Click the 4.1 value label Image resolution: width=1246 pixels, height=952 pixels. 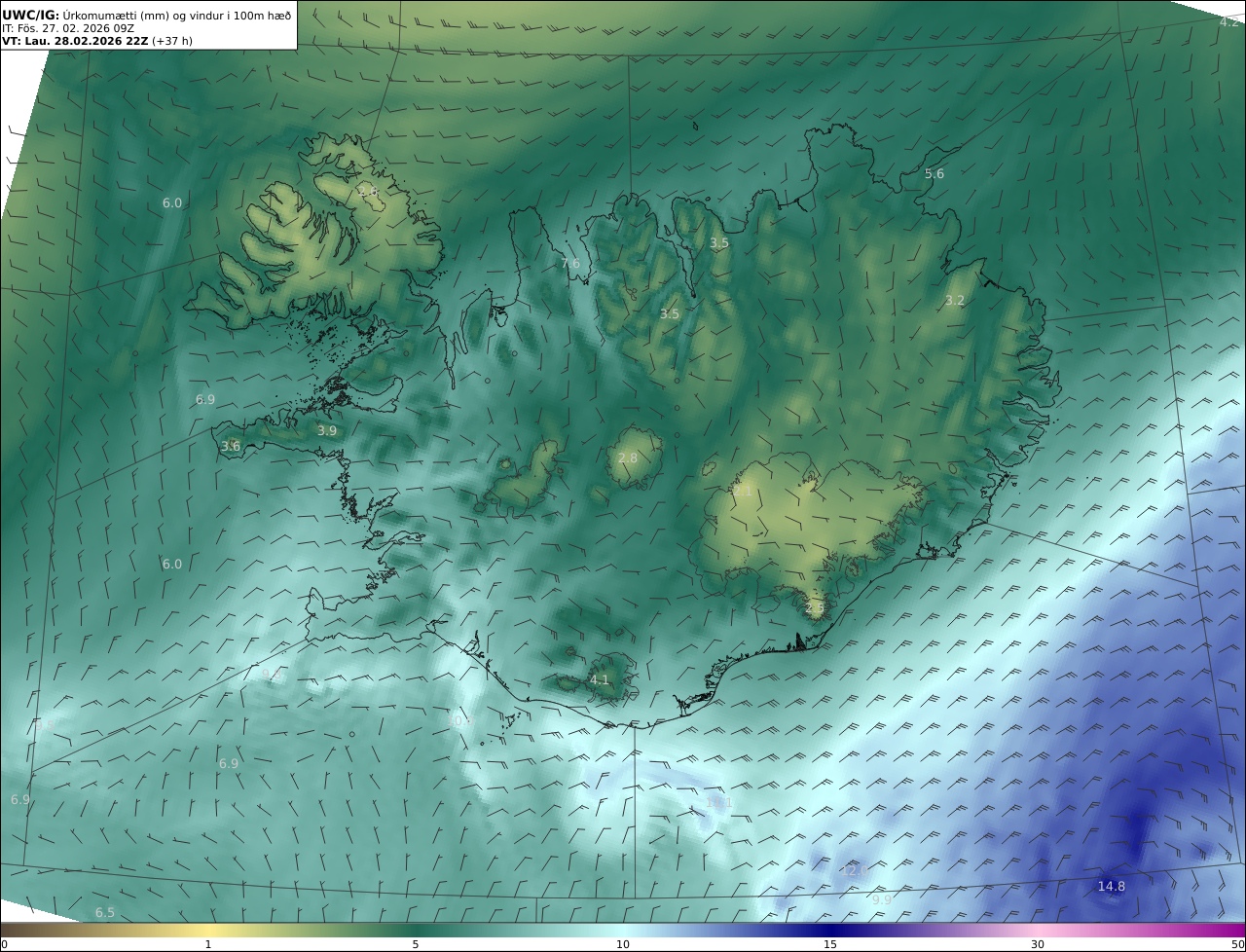[x=600, y=679]
